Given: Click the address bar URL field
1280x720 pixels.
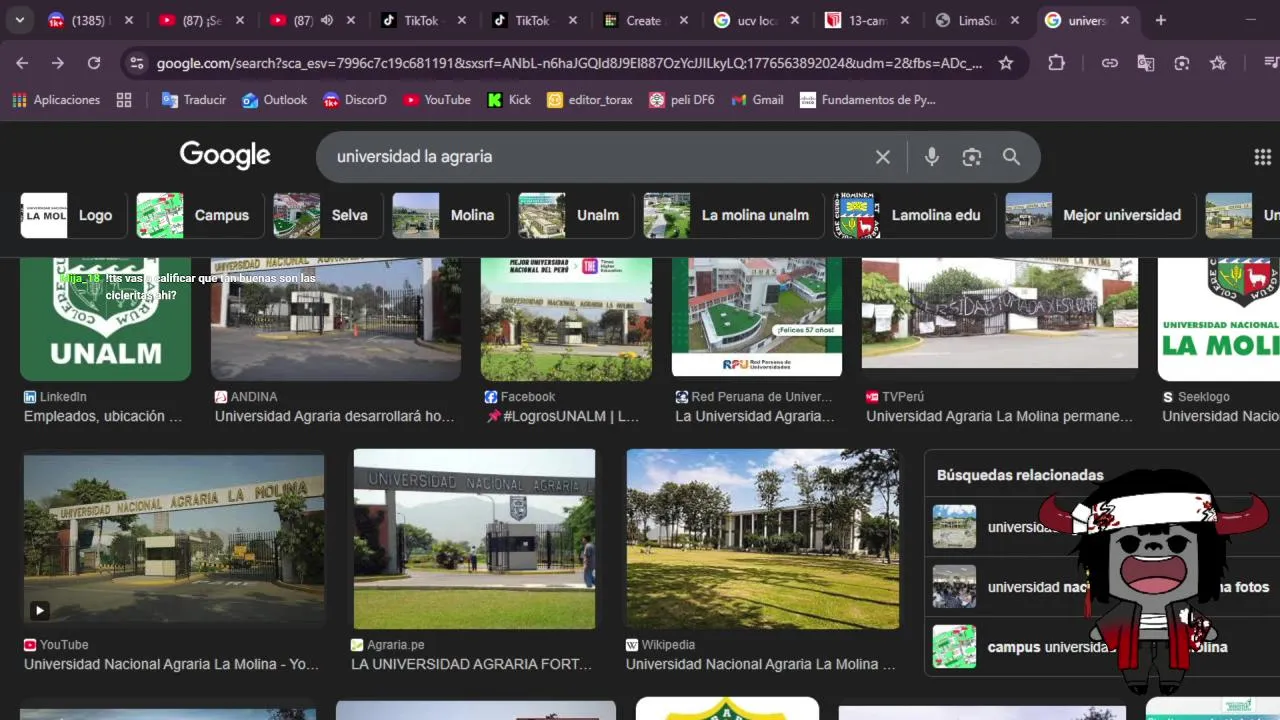Looking at the screenshot, I should click(569, 63).
